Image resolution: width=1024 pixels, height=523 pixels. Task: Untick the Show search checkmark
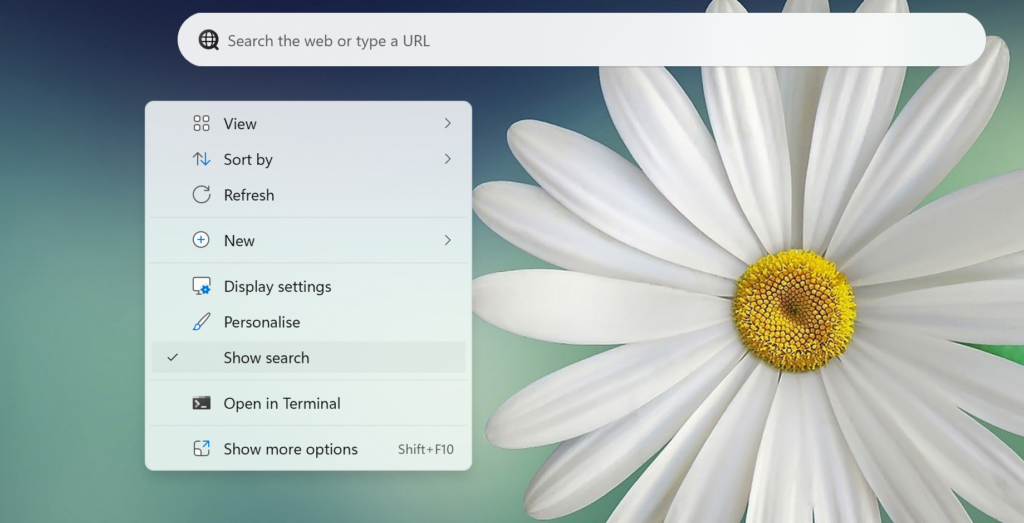[172, 357]
